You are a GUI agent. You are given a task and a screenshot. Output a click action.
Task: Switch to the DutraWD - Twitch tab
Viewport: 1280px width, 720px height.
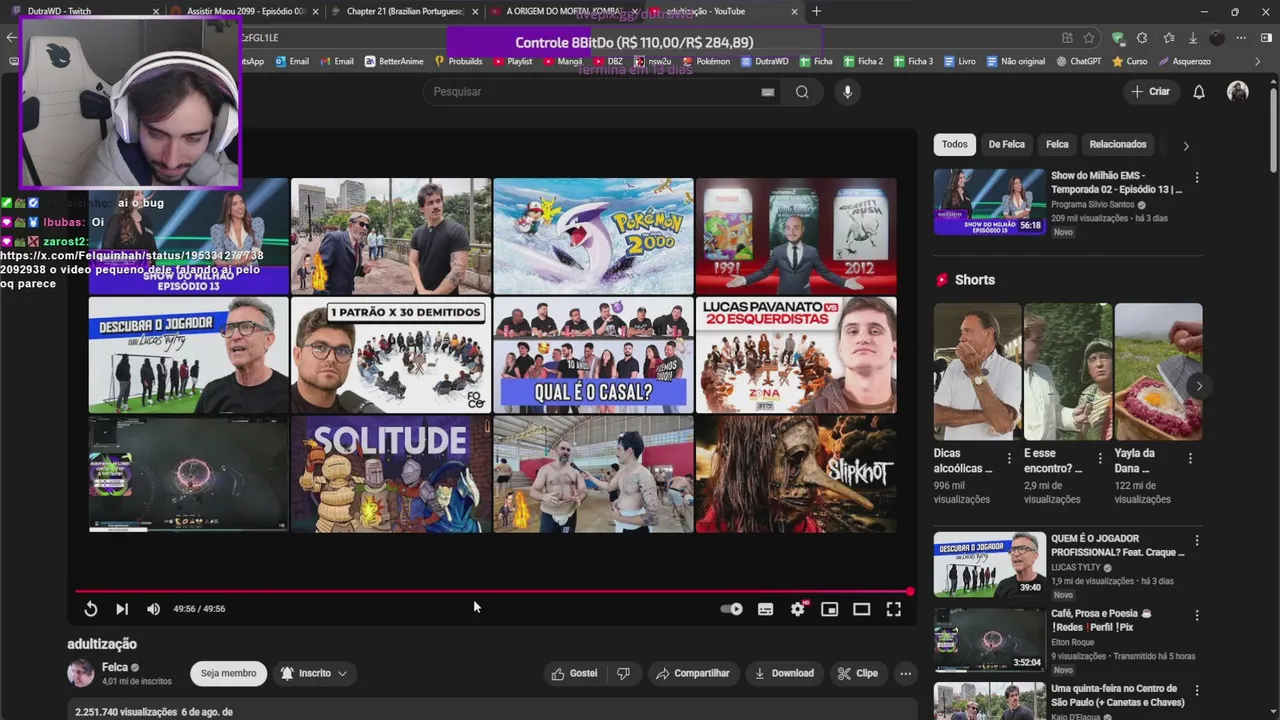(83, 11)
